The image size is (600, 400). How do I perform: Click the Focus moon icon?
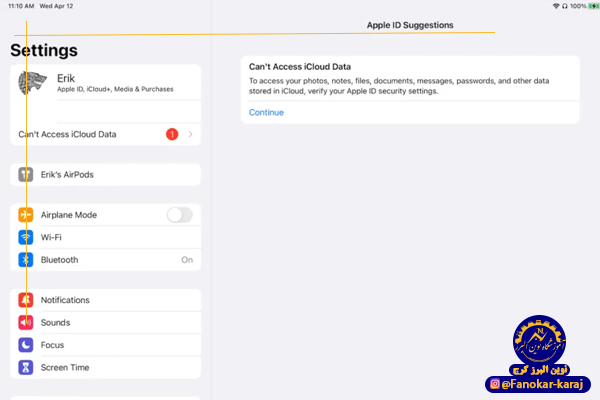[x=26, y=345]
